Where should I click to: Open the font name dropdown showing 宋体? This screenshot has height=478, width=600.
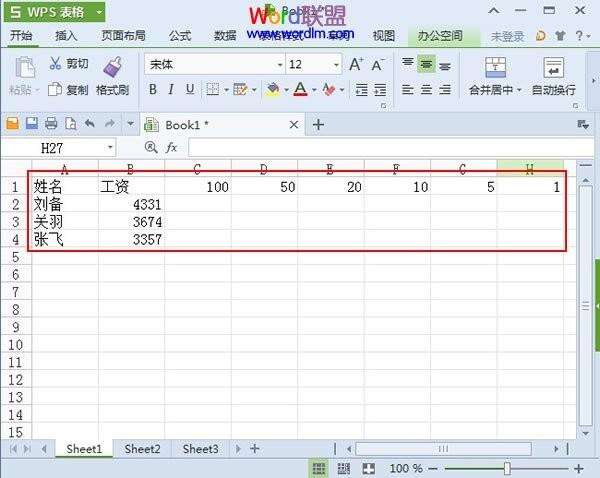[x=279, y=64]
